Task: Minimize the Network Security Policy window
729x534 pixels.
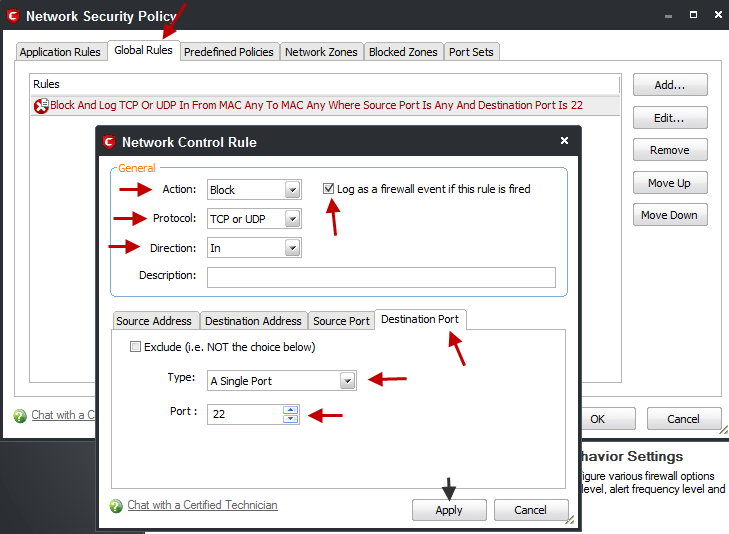Action: pos(669,16)
